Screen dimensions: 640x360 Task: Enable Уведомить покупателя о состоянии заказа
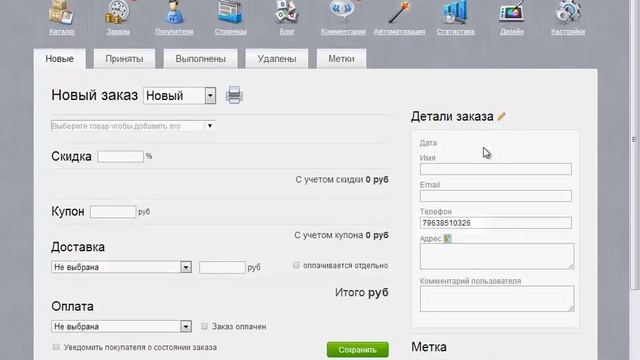(56, 347)
